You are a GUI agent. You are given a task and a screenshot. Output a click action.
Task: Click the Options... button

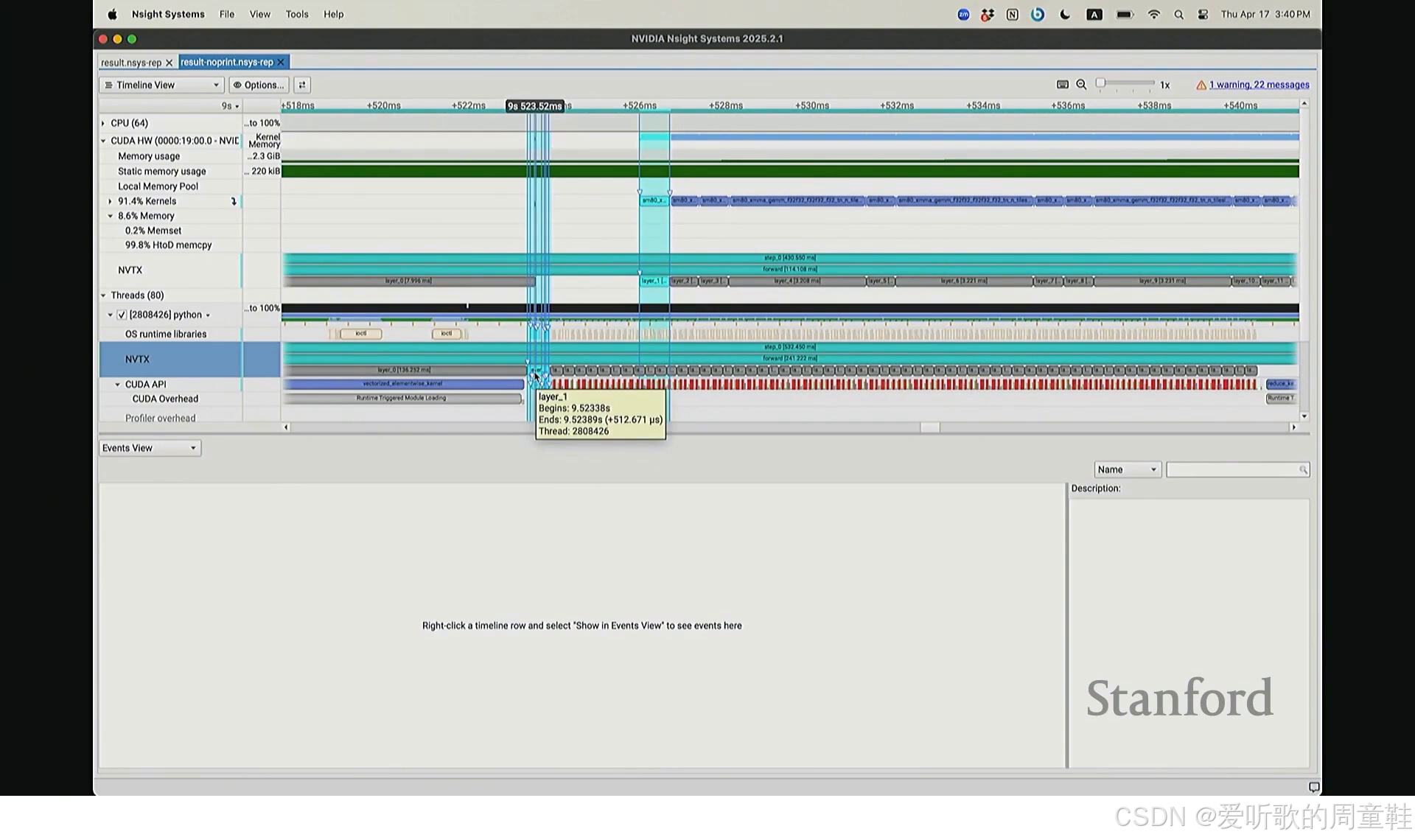click(x=259, y=85)
